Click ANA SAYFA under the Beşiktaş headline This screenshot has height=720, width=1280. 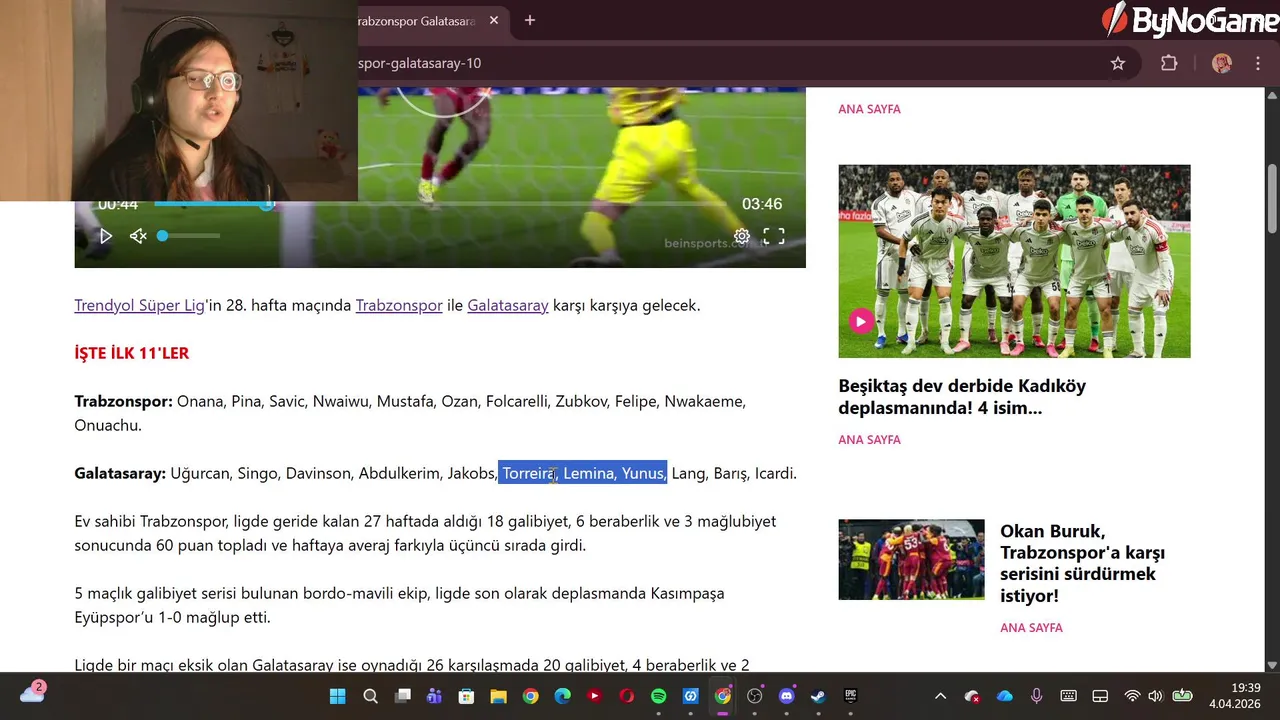click(x=869, y=439)
